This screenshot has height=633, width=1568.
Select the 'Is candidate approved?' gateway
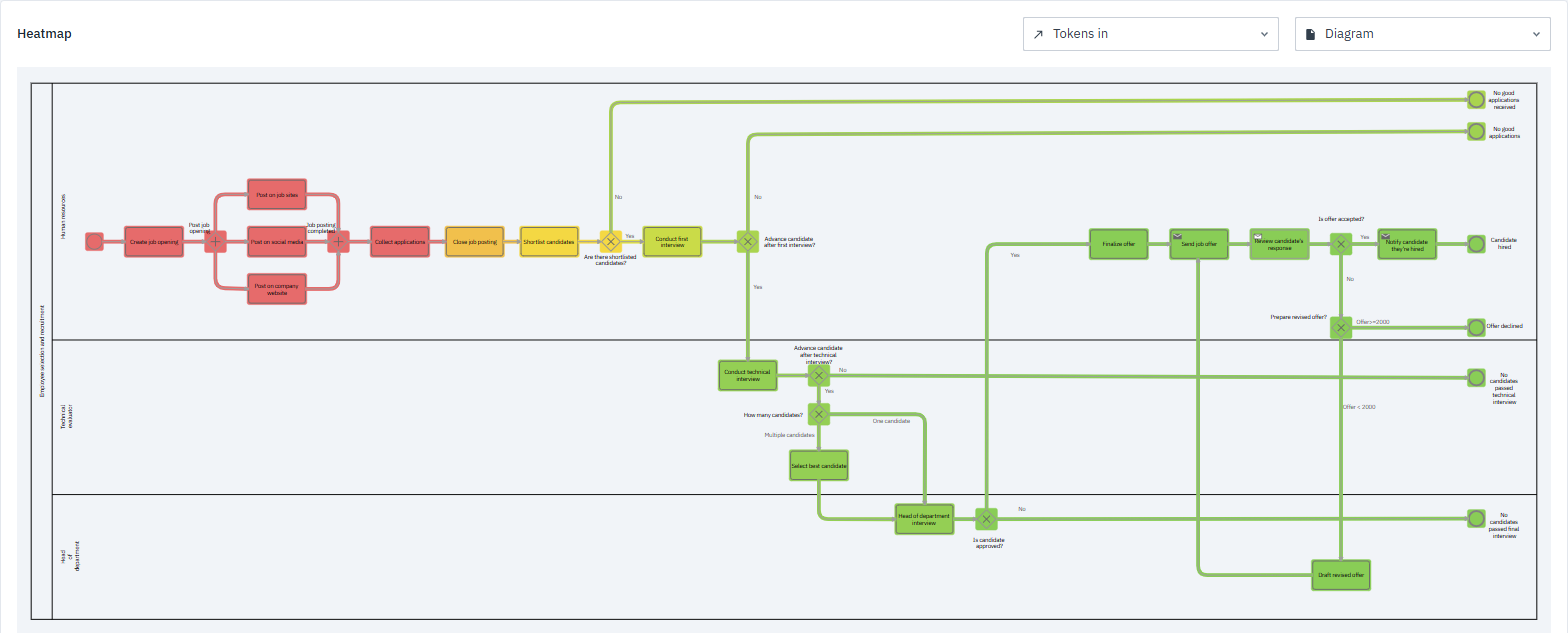coord(986,519)
